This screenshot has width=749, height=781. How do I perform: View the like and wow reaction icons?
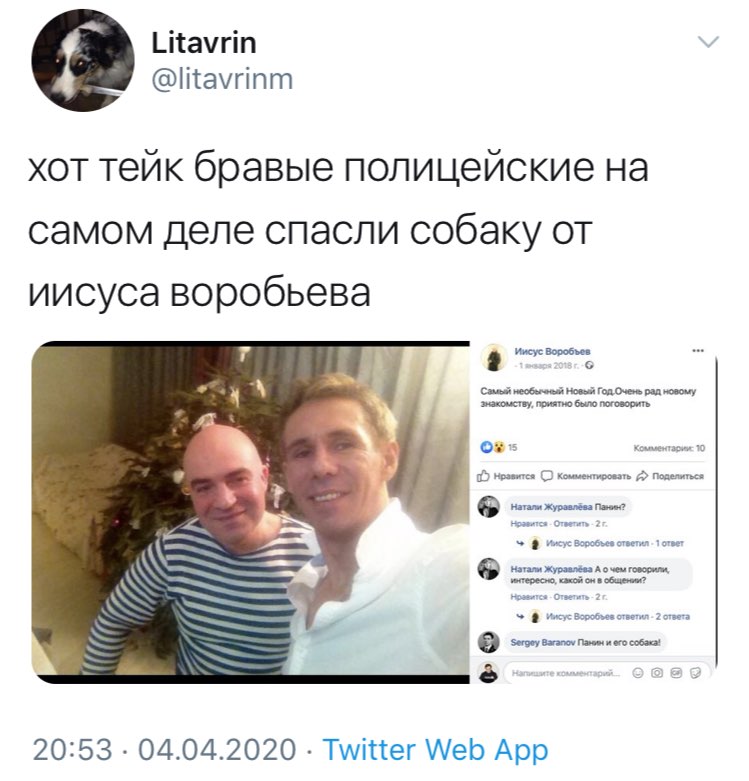point(493,447)
